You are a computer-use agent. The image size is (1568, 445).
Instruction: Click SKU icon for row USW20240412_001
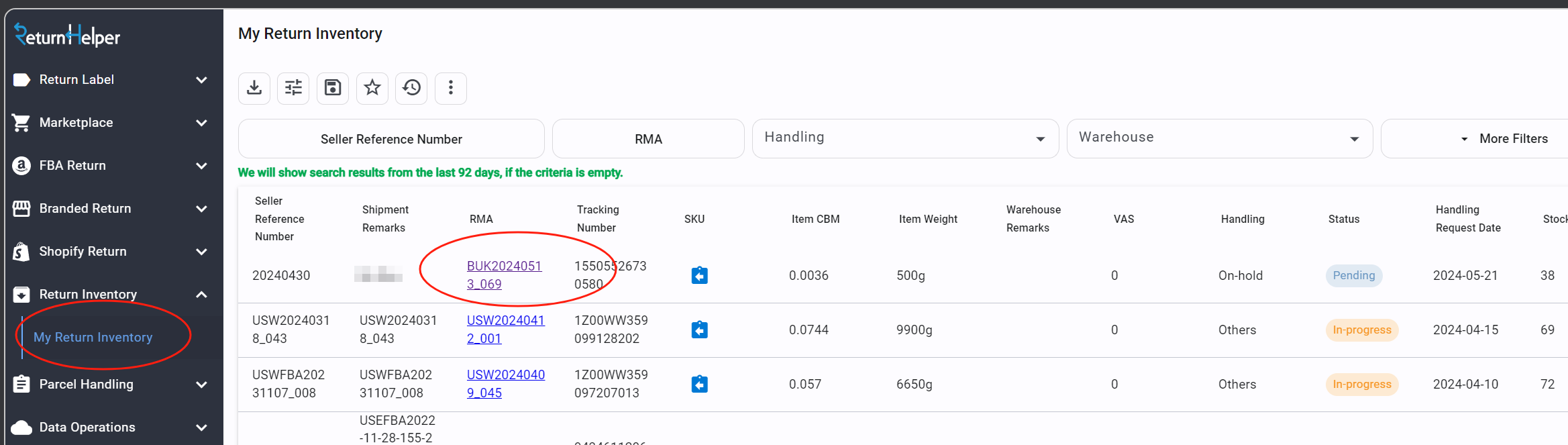[699, 330]
